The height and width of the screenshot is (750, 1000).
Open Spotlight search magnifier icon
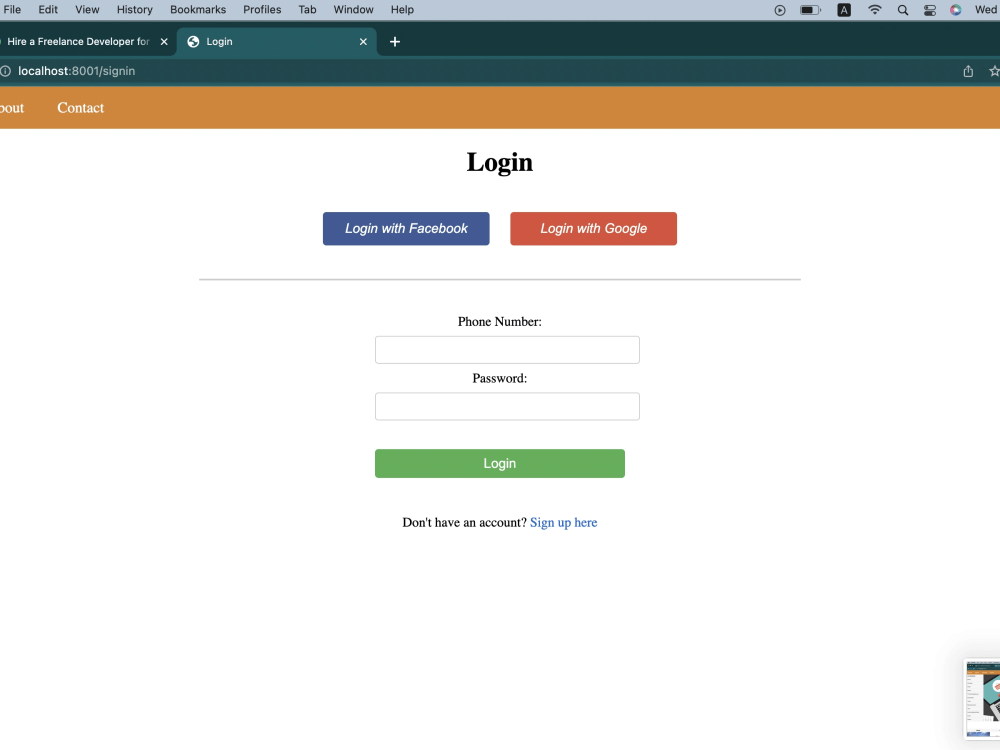coord(902,10)
